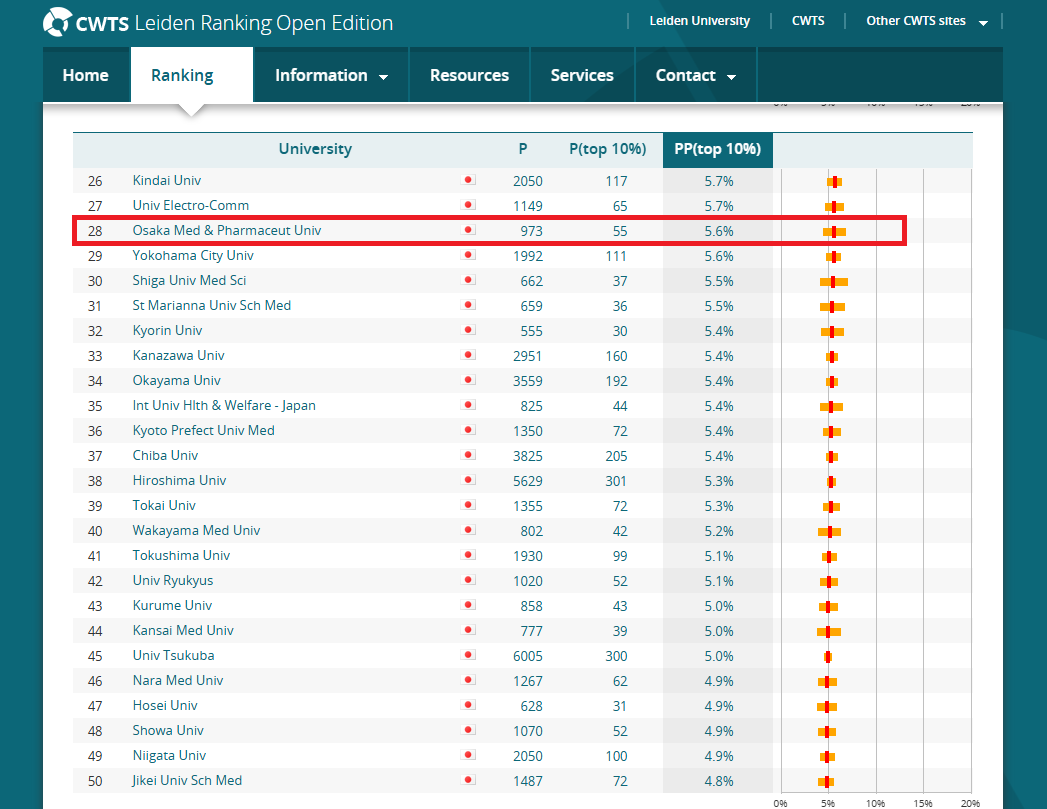Sort by the PP(top 10%) column header
This screenshot has height=809, width=1047.
[717, 149]
